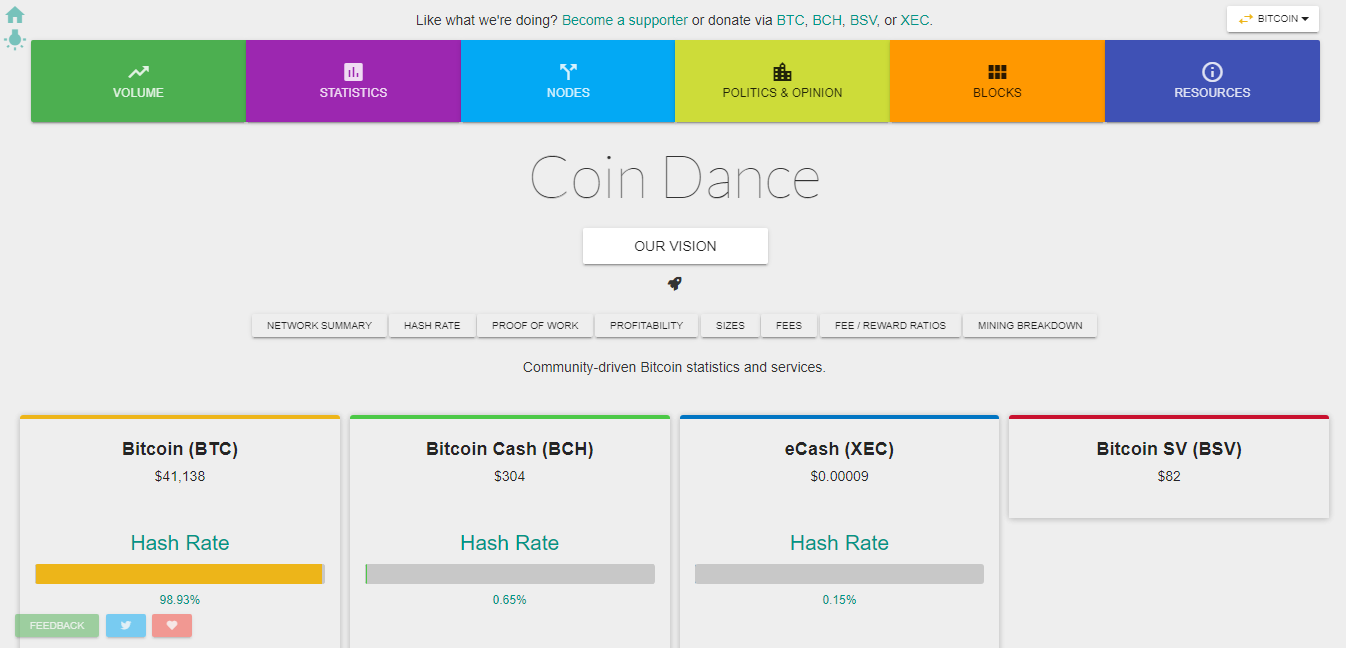Switch to the Mining Breakdown tab
This screenshot has width=1346, height=648.
click(x=1030, y=326)
